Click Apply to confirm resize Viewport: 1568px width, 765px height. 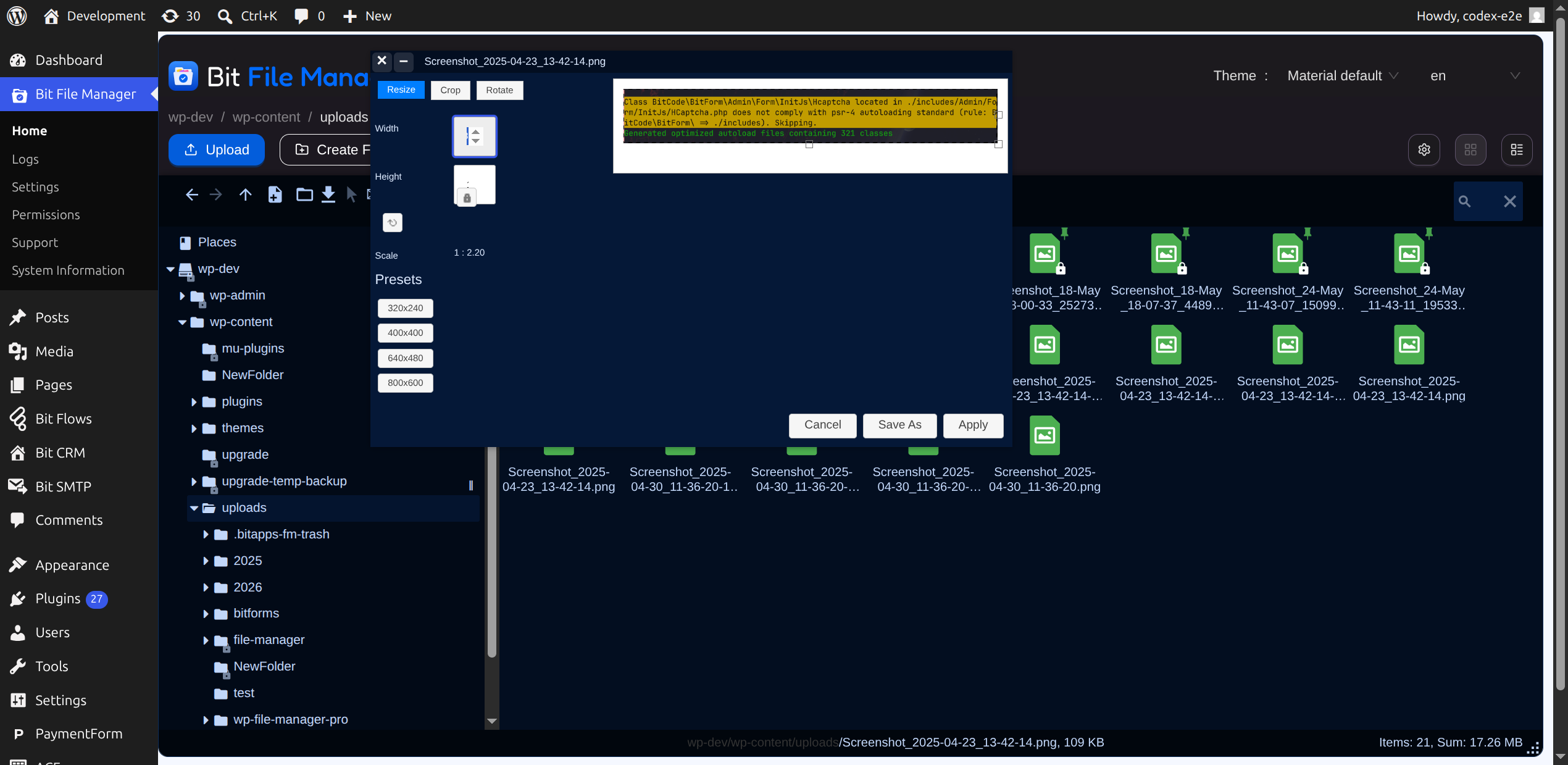(x=973, y=425)
